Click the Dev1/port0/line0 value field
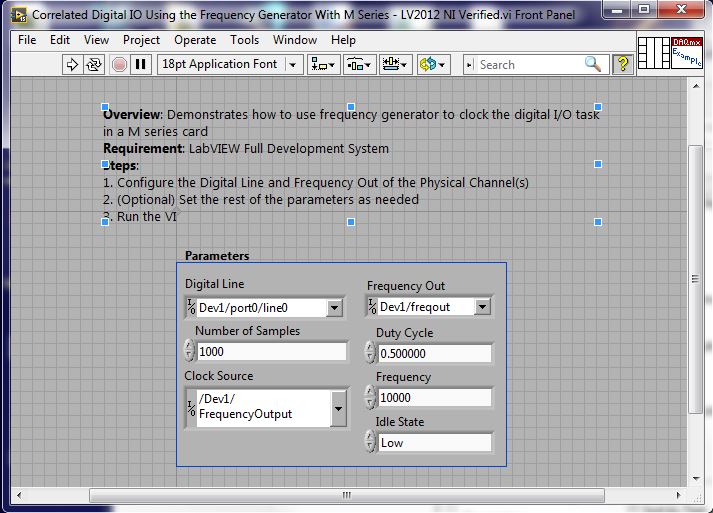 [261, 308]
